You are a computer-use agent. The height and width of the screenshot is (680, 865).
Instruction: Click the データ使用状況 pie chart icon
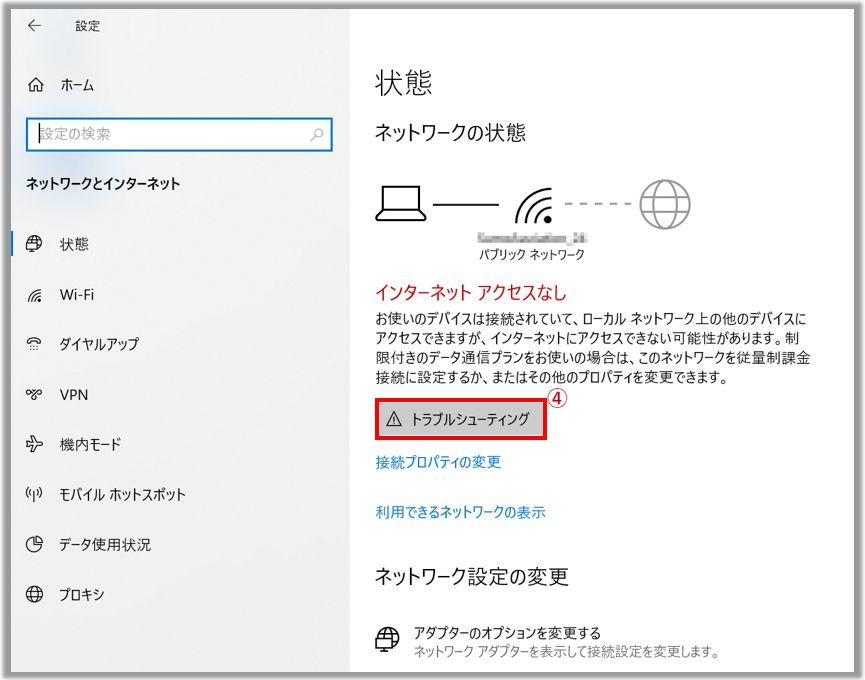pos(35,544)
